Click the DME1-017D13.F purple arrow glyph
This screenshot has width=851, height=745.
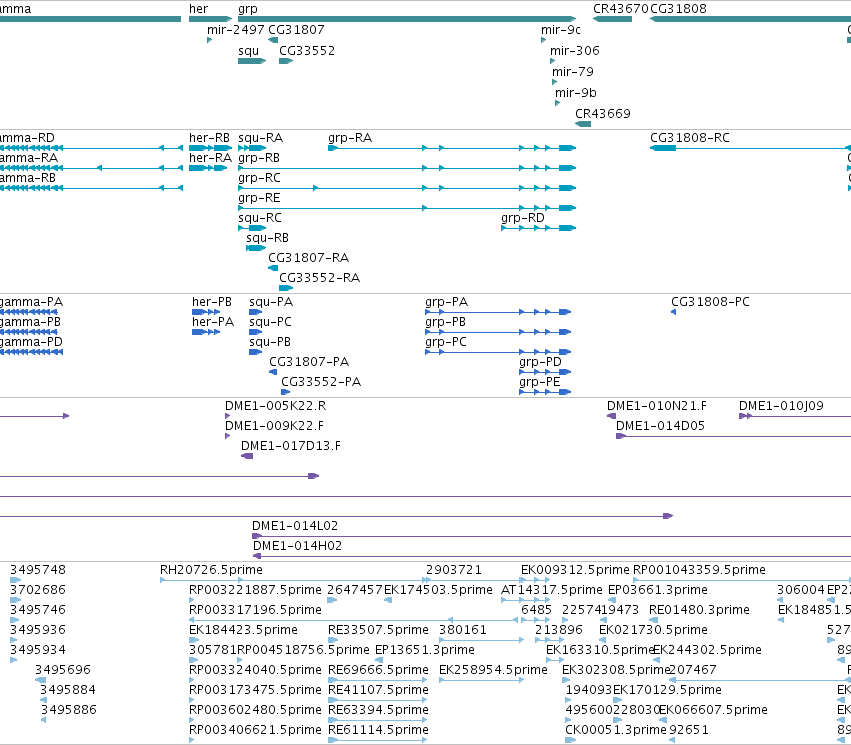[x=246, y=456]
